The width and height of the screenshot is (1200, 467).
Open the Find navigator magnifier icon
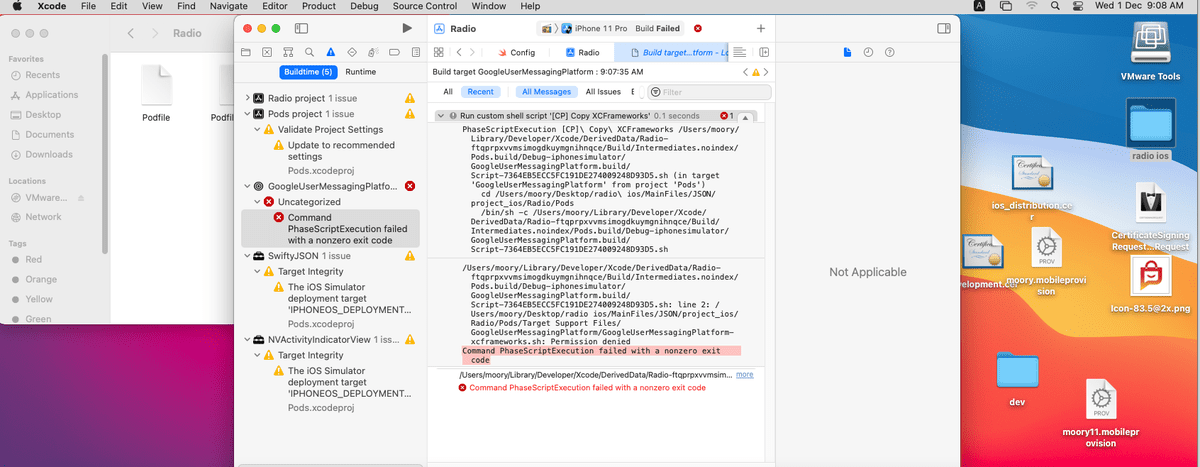click(x=308, y=52)
